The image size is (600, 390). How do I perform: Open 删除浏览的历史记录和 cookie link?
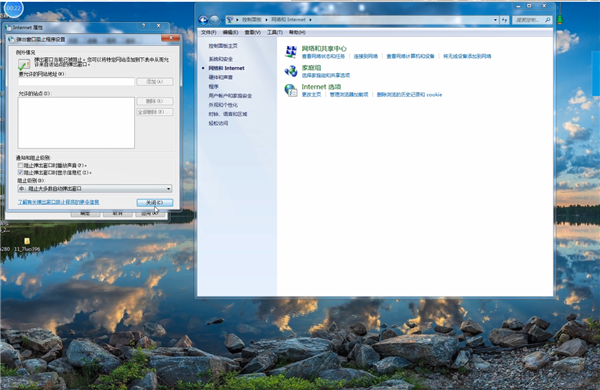pyautogui.click(x=409, y=95)
